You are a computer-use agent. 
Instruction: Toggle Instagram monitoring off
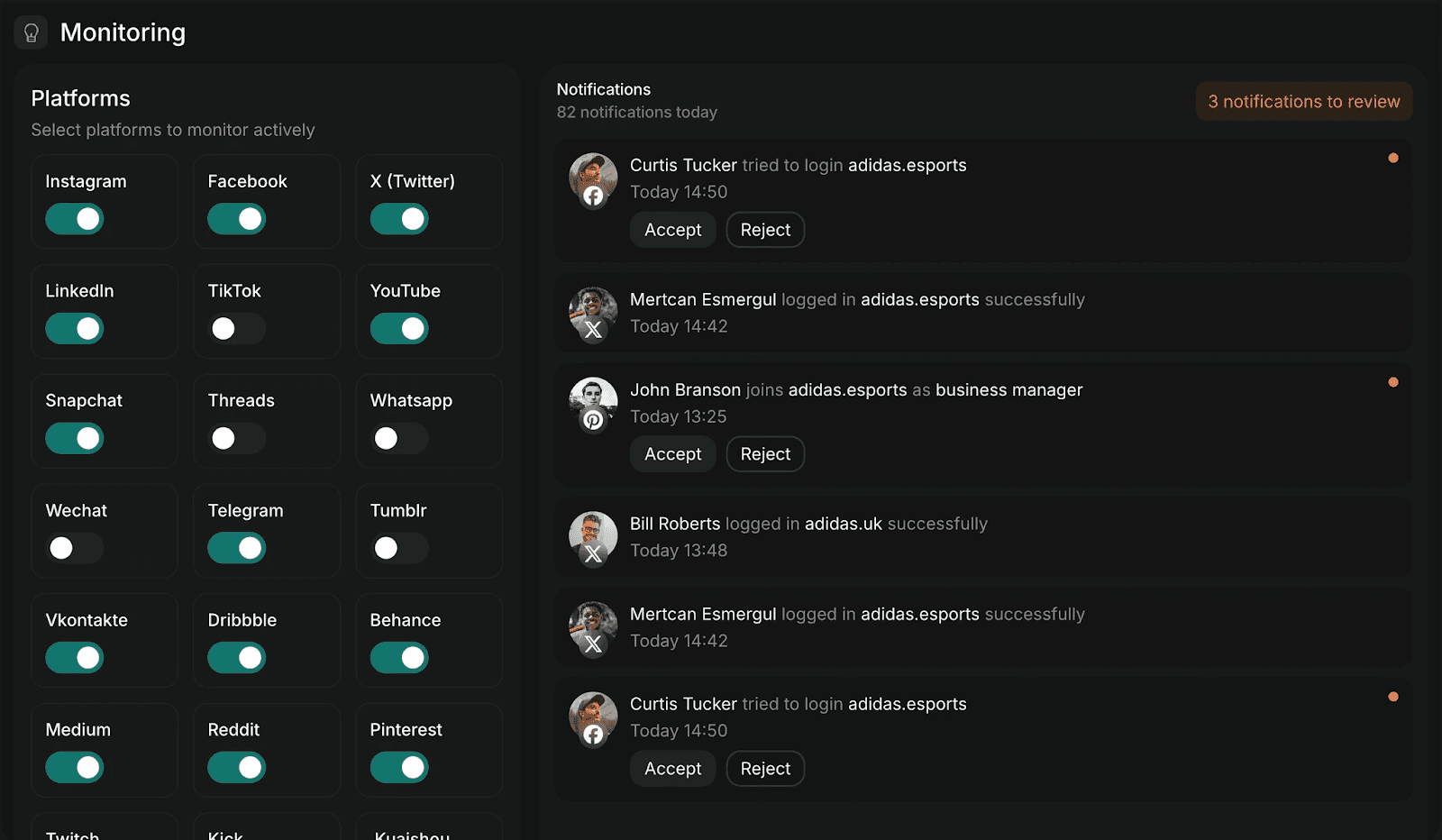coord(75,219)
